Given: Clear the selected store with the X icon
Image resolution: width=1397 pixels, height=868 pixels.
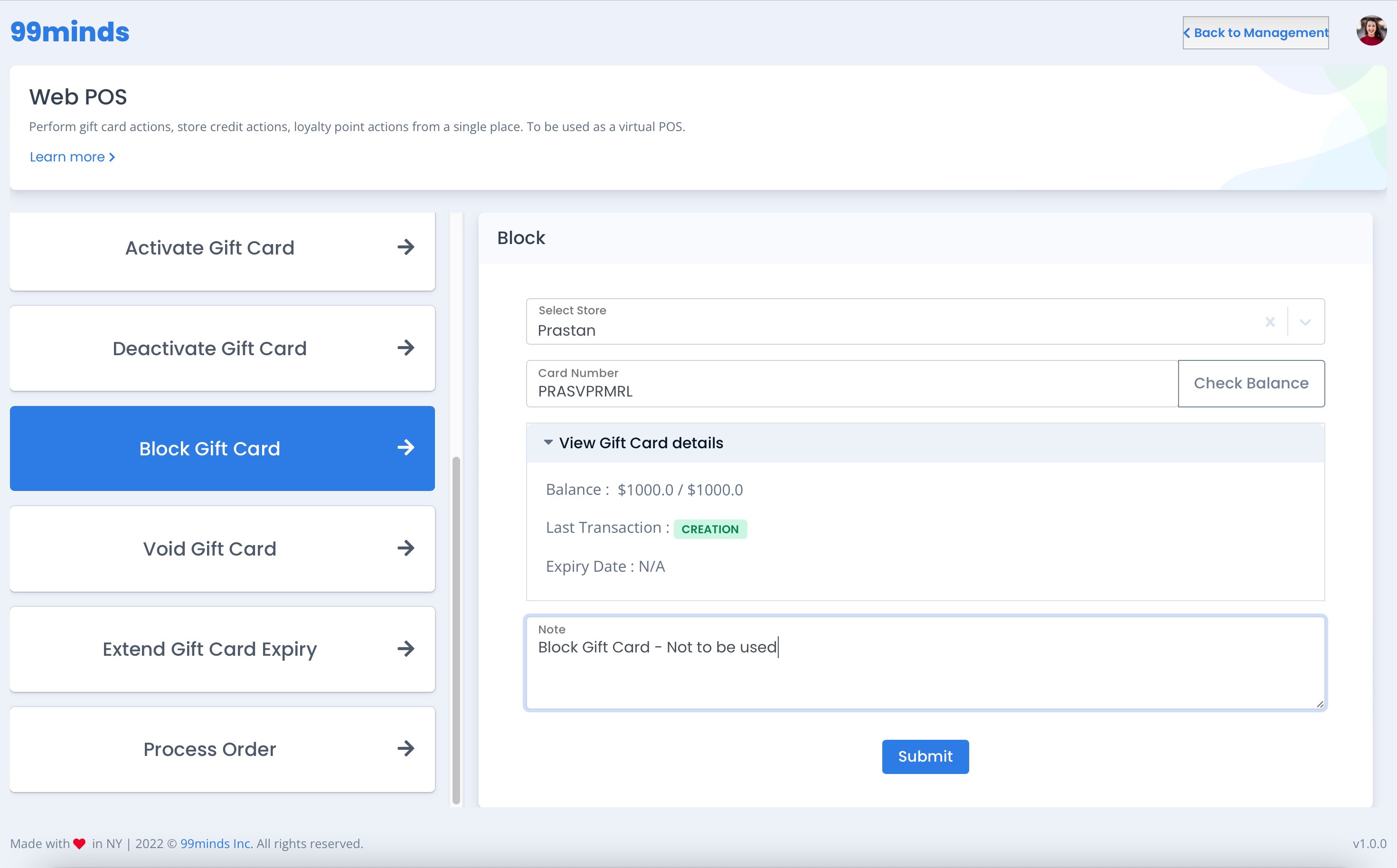Looking at the screenshot, I should 1270,322.
